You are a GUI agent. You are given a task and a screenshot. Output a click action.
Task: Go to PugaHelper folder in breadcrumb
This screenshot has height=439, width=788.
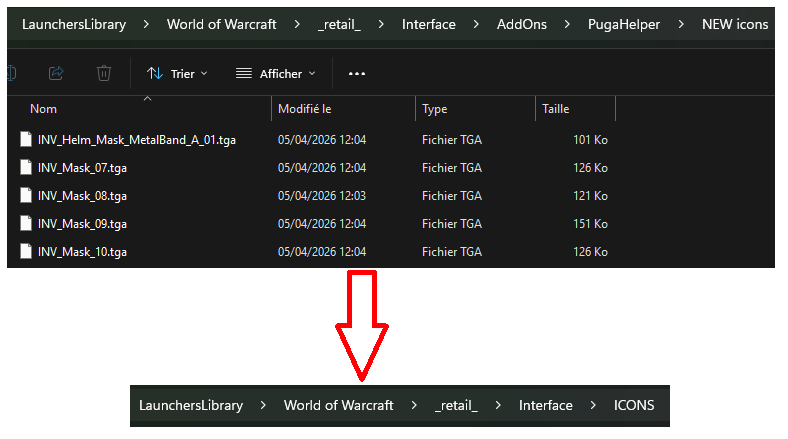(x=624, y=24)
